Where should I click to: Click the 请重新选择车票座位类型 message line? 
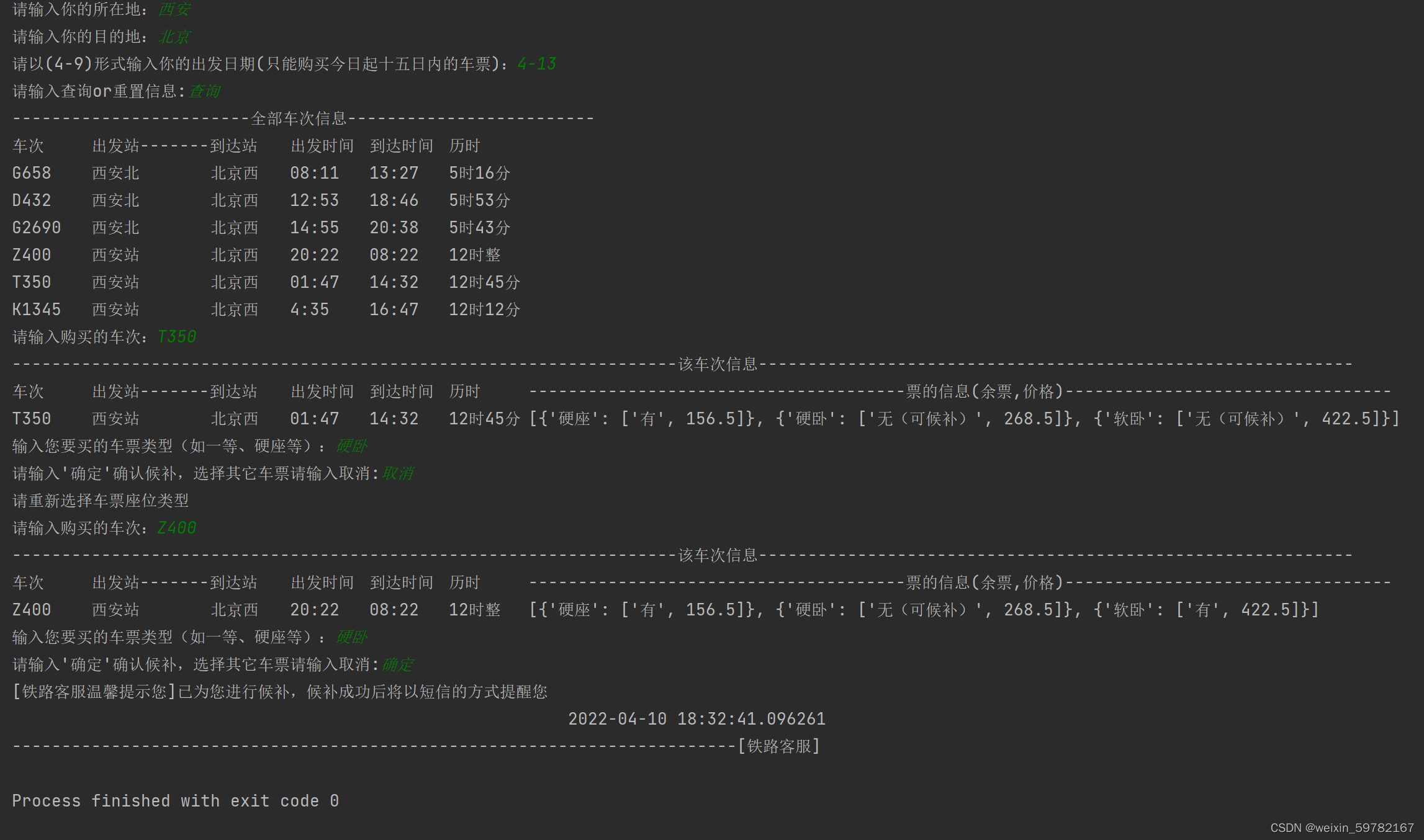coord(101,501)
